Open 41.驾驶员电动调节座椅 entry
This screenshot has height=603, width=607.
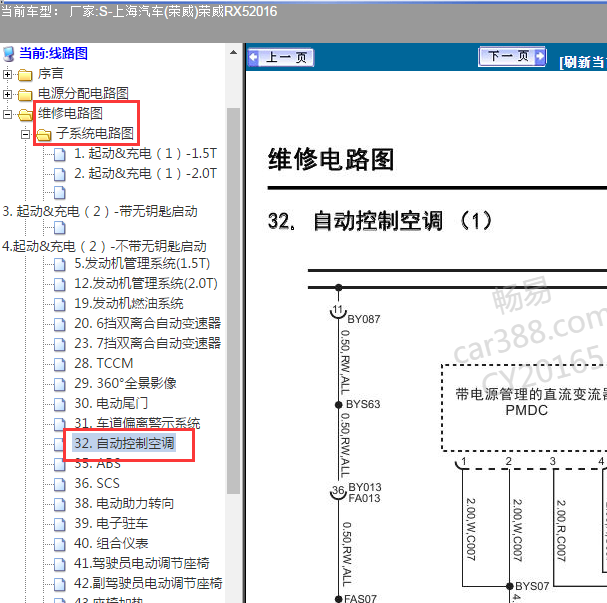[142, 564]
